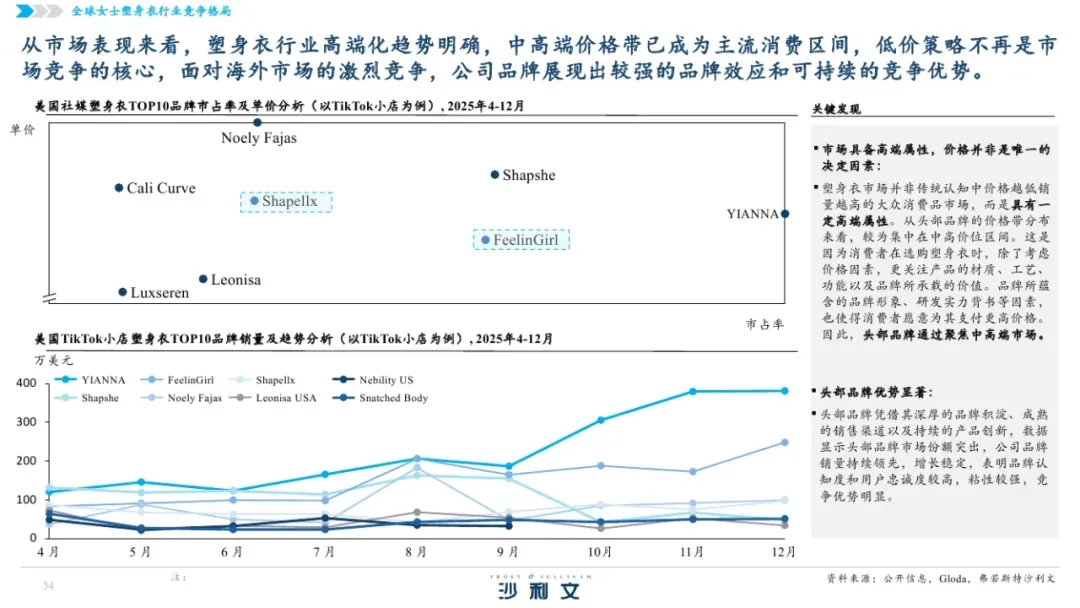1080x608 pixels.
Task: Click the 4月 label on the x-axis
Action: coord(48,552)
